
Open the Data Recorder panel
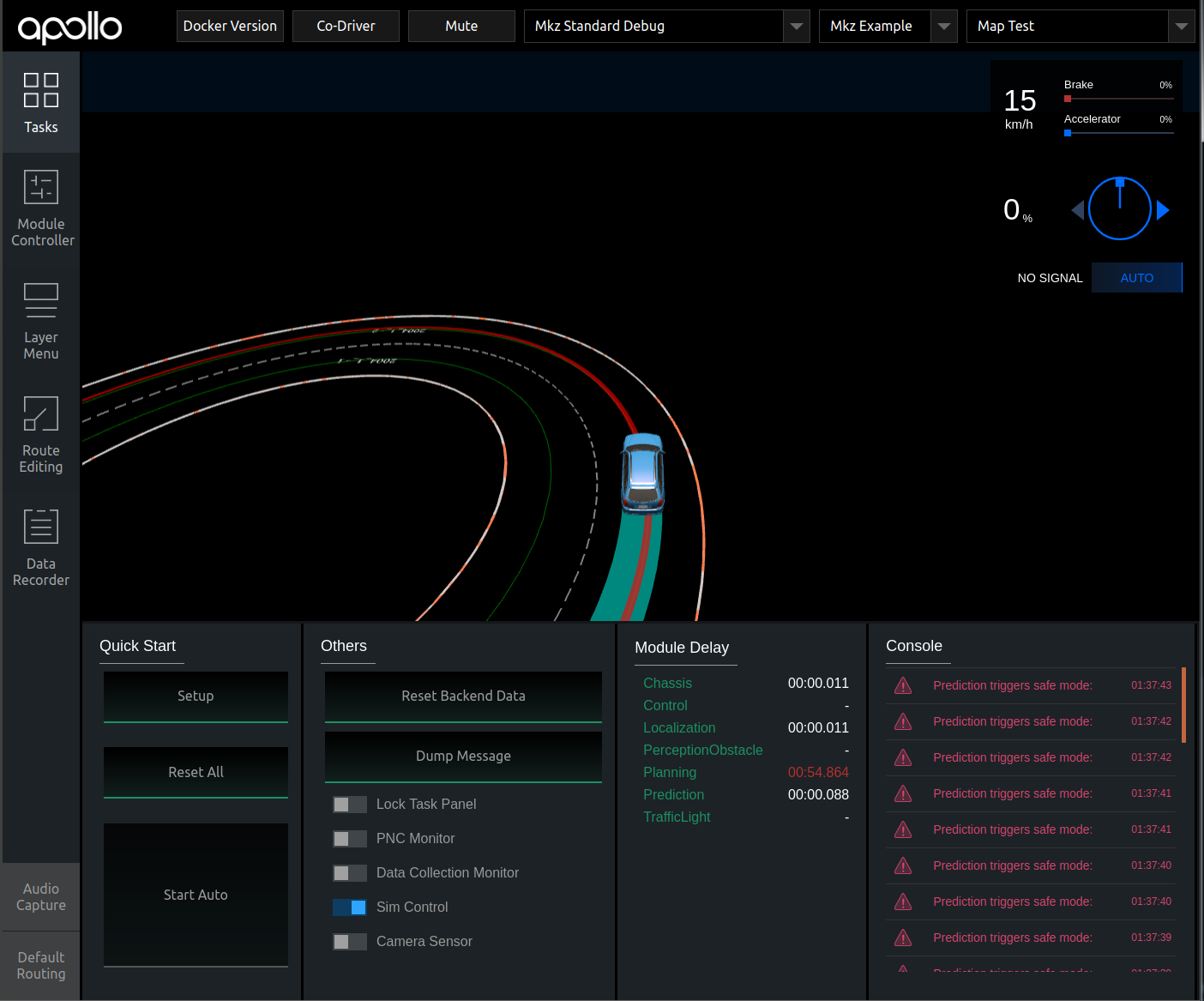pyautogui.click(x=40, y=547)
